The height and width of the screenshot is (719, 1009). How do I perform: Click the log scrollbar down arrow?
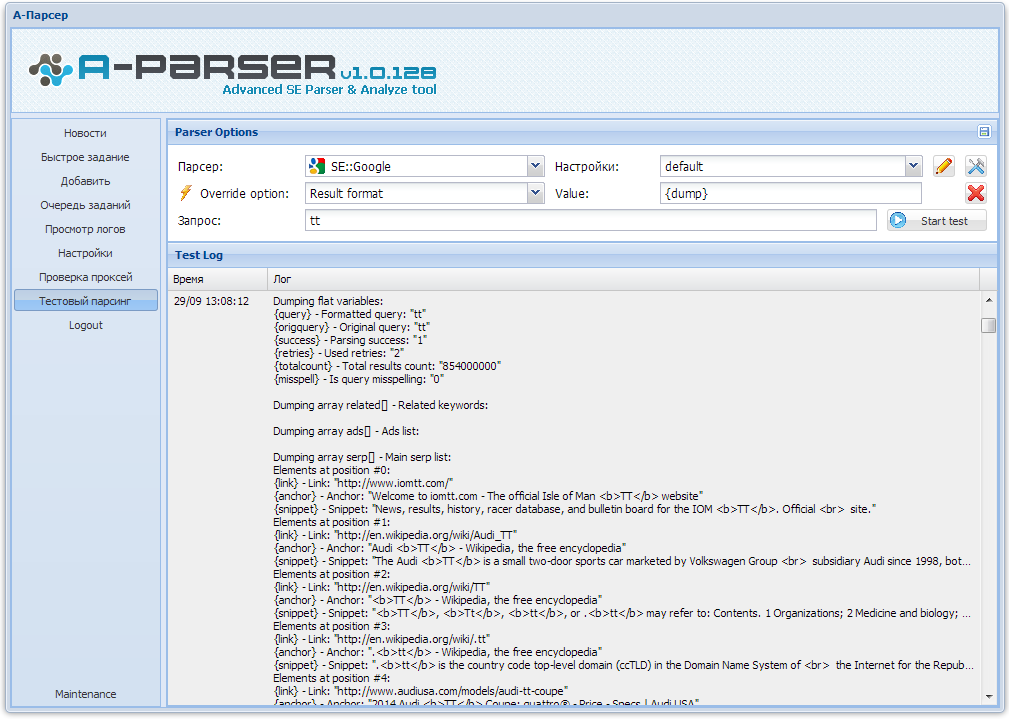[x=988, y=696]
